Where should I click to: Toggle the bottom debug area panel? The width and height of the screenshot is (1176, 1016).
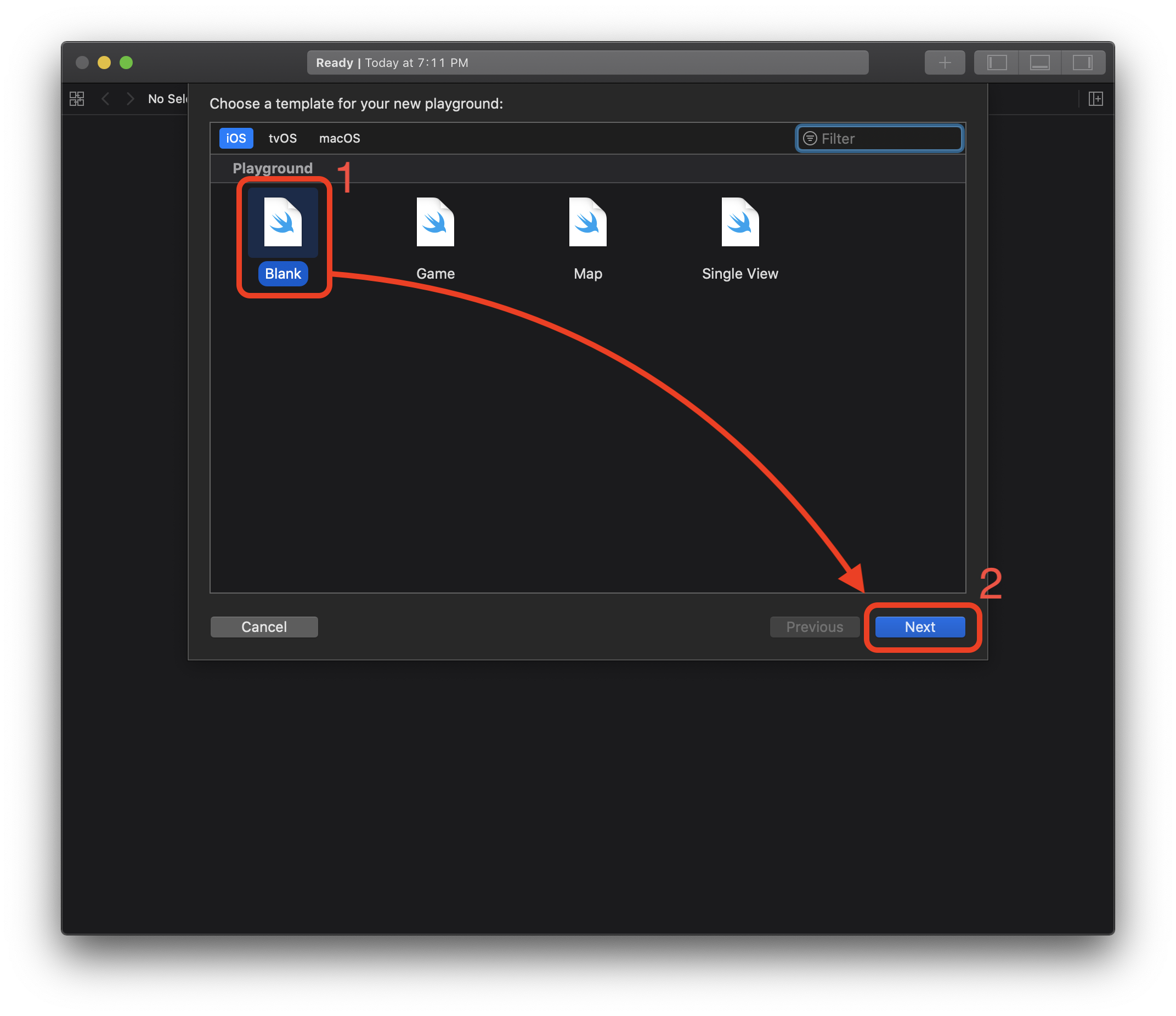(1039, 63)
